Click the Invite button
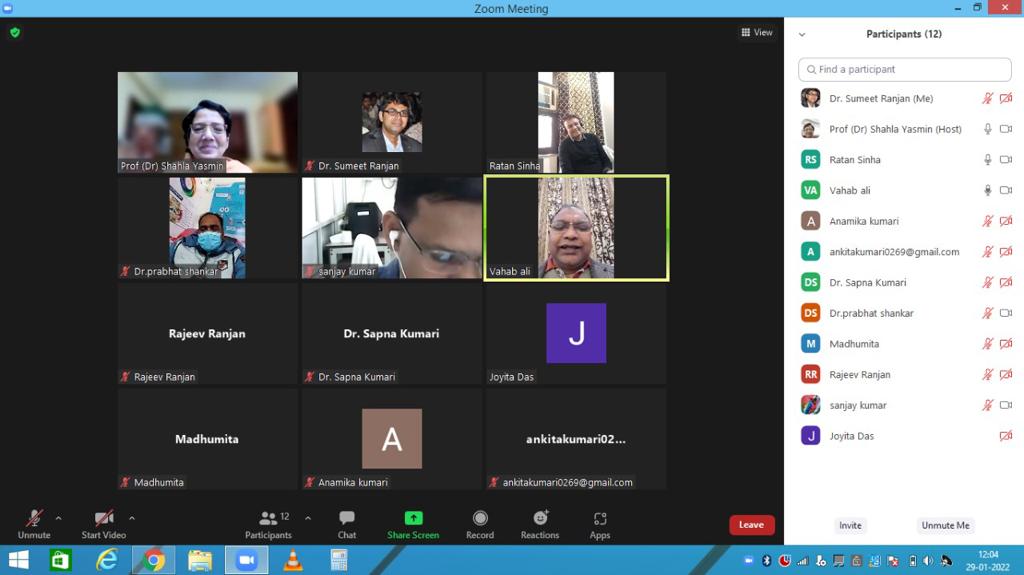1024x575 pixels. pyautogui.click(x=850, y=525)
